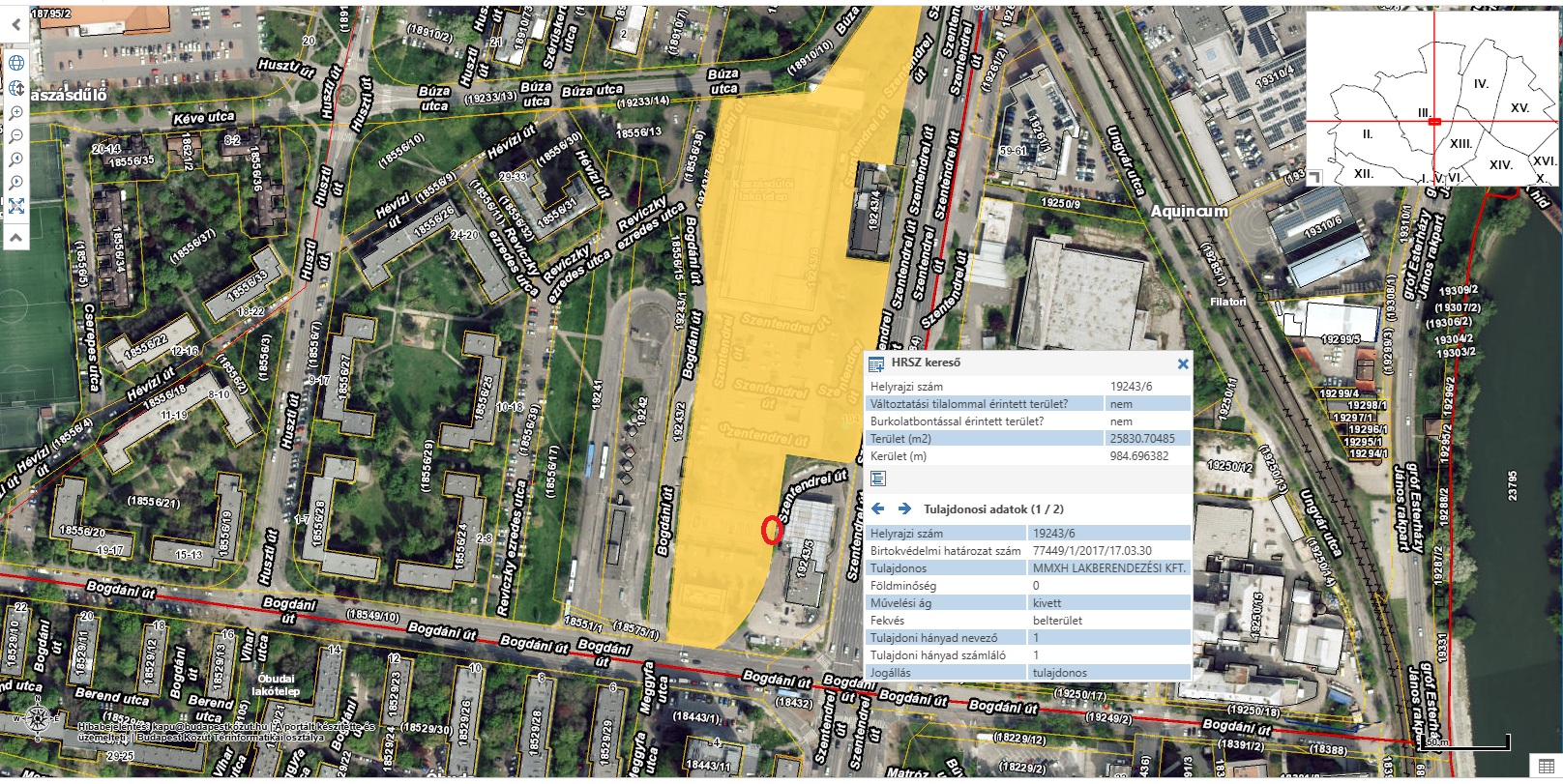Click the fullscreen arrows icon

(x=16, y=206)
